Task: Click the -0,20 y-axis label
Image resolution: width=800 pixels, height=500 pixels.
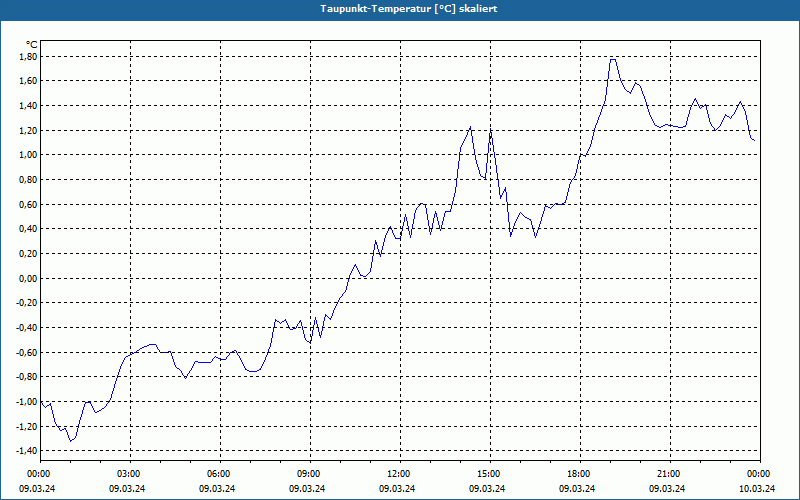Action: 27,303
